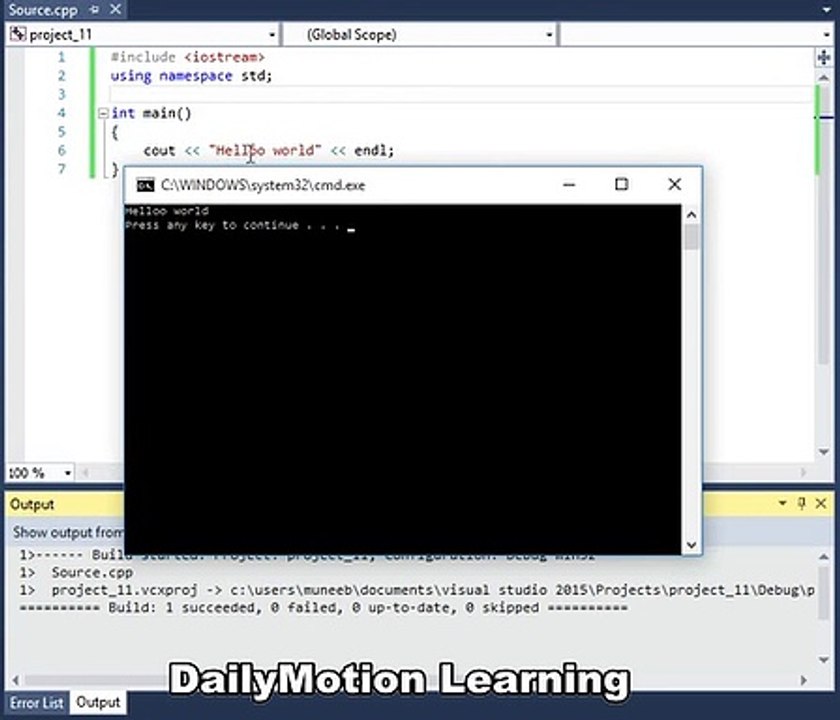This screenshot has width=840, height=720.
Task: Click the Output horizontal scrollbar right arrow
Action: (803, 680)
